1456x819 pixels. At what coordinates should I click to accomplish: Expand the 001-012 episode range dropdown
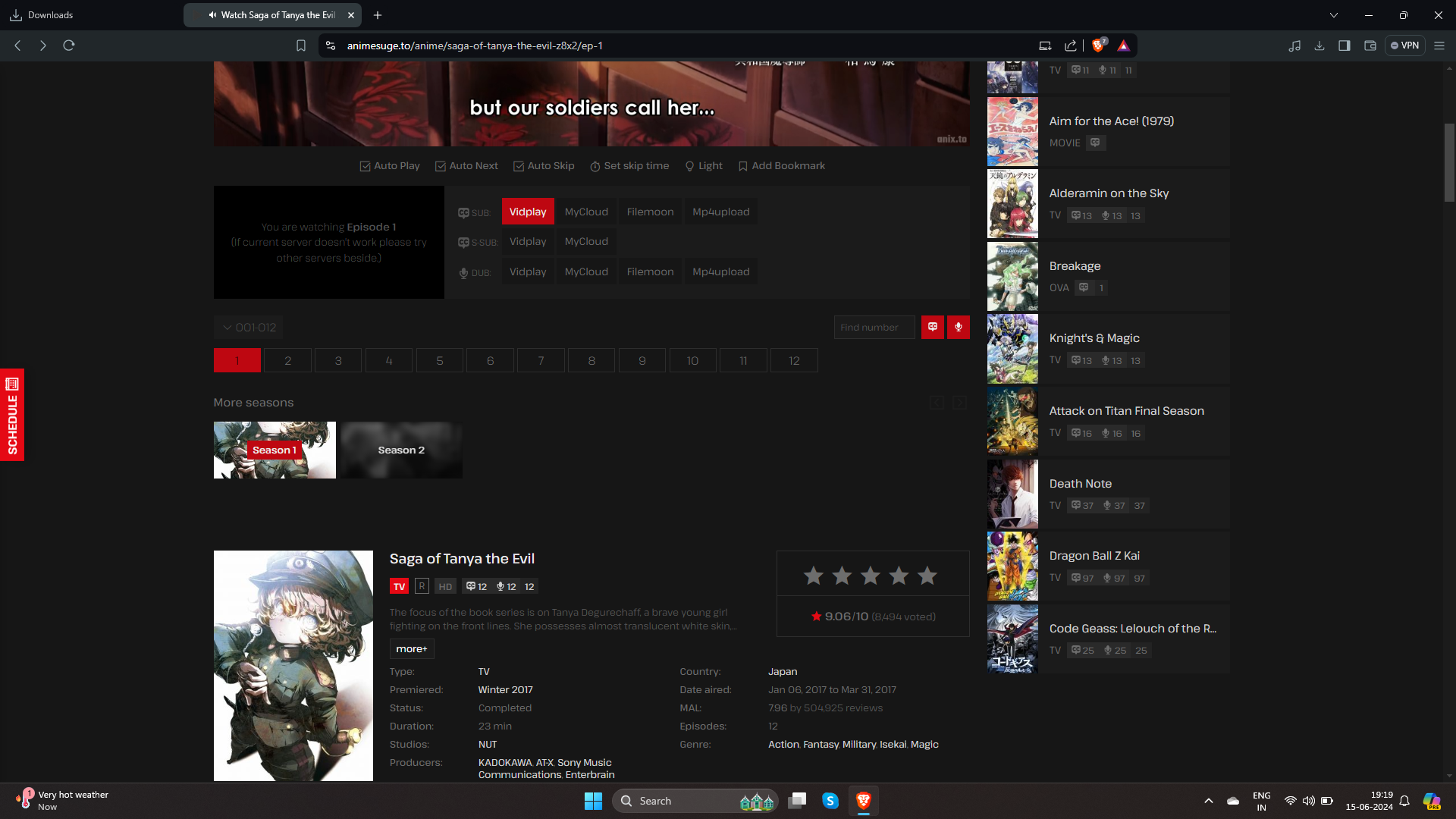coord(249,328)
